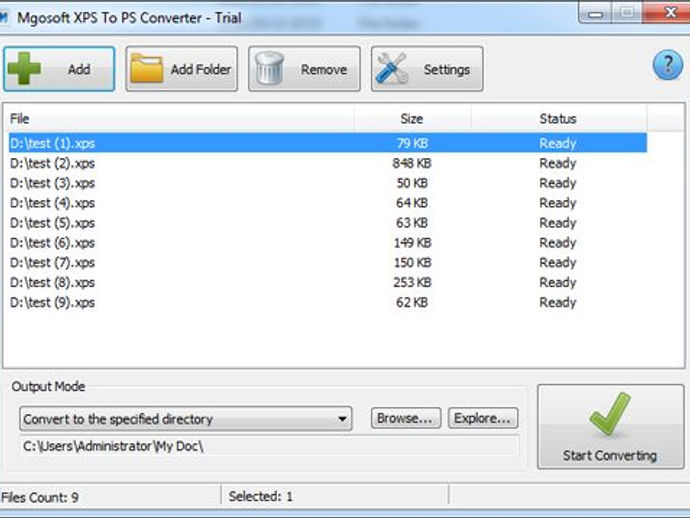This screenshot has width=690, height=518.
Task: Close the Mgosoft converter window
Action: pyautogui.click(x=668, y=12)
